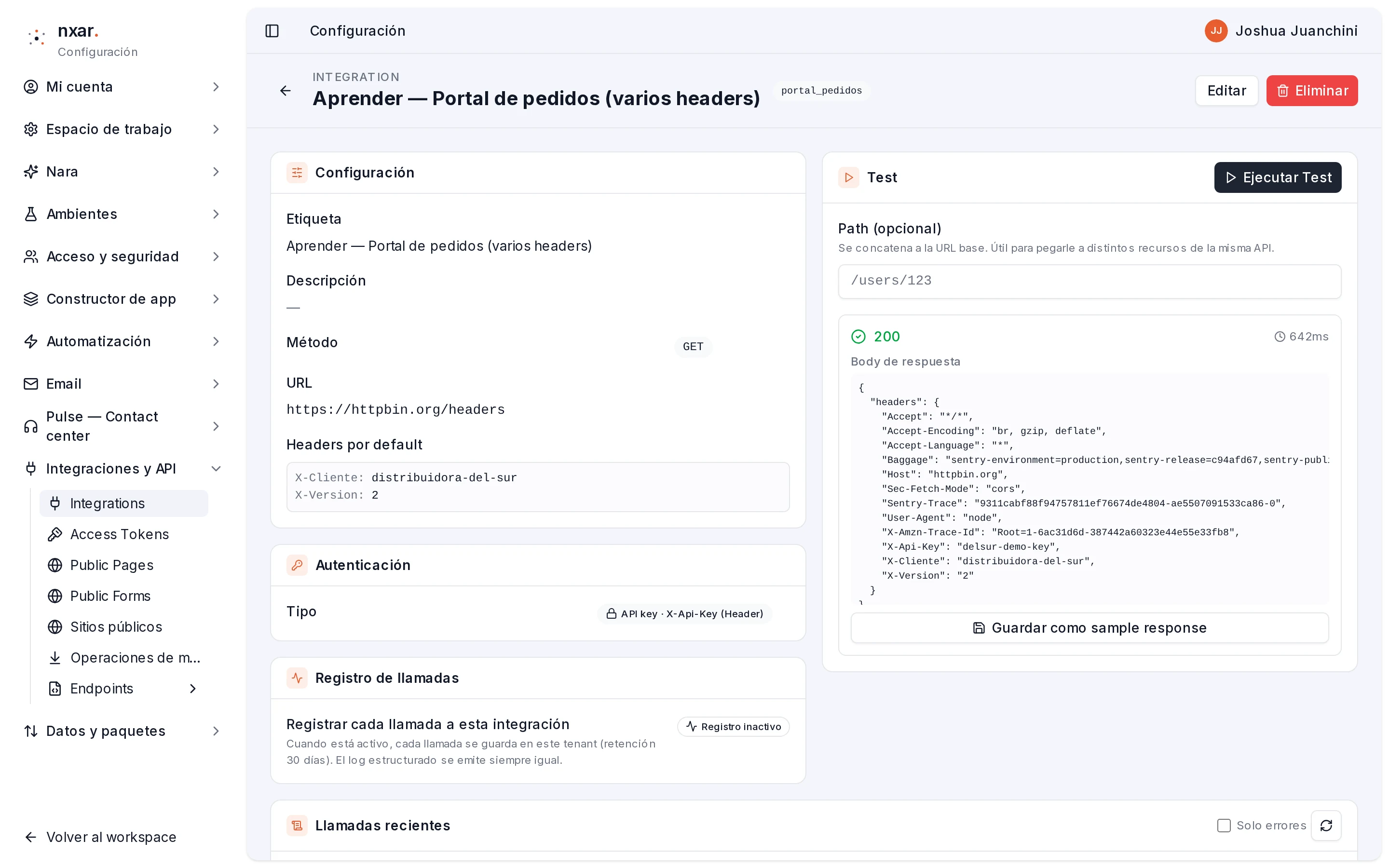Viewport: 1389px width, 868px height.
Task: Click the red Eliminar button
Action: point(1312,91)
